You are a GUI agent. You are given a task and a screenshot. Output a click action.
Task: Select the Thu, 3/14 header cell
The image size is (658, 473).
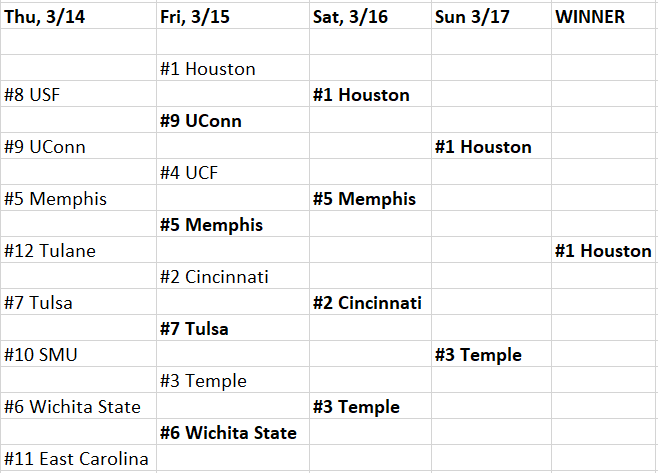click(x=78, y=16)
